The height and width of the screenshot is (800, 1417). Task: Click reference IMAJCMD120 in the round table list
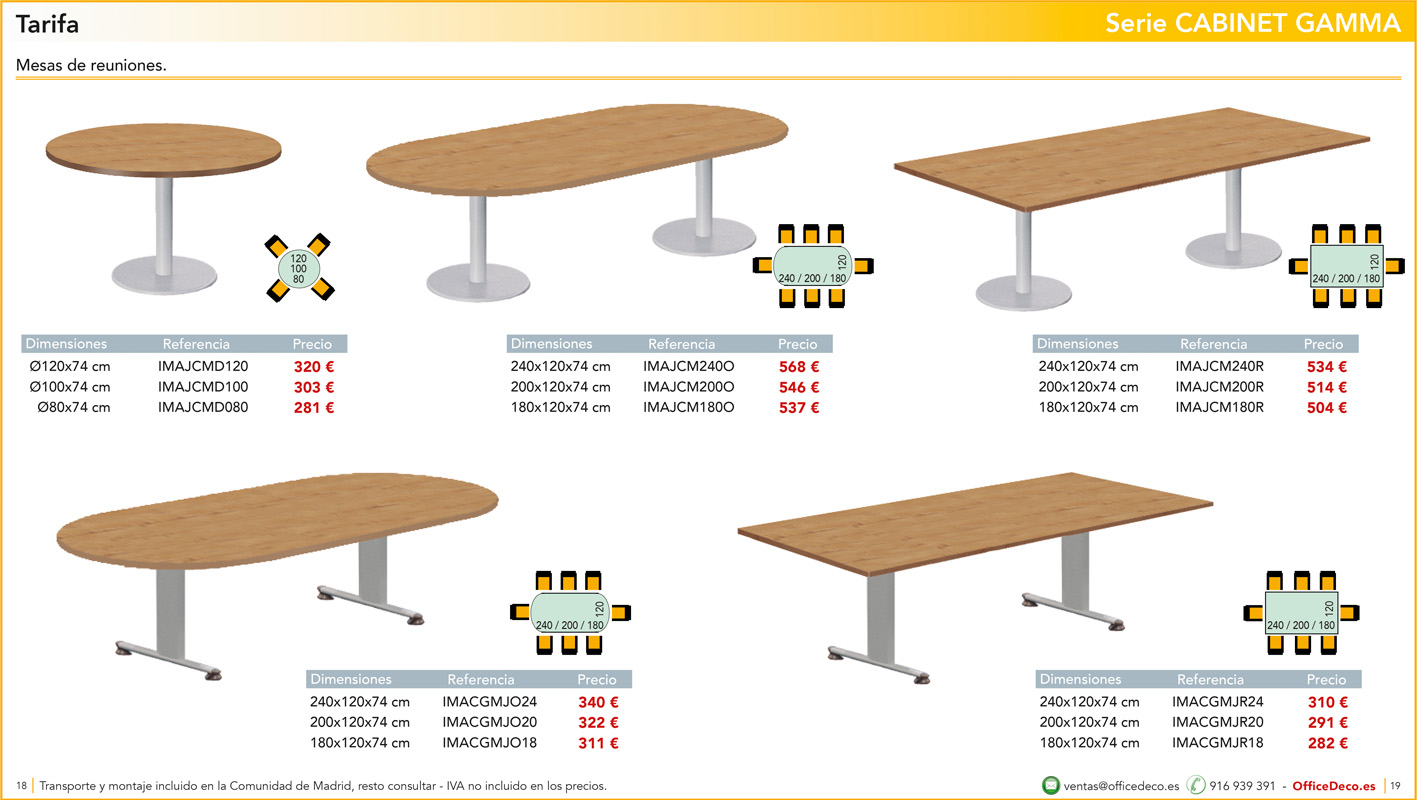[203, 367]
